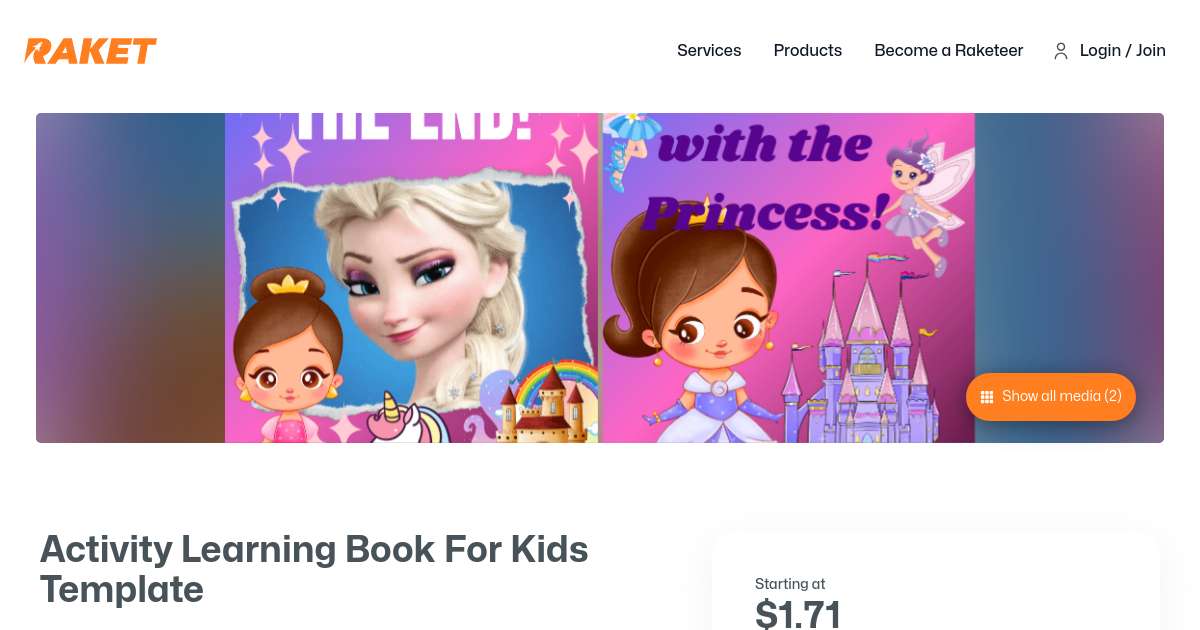Click the grid icon in Show all media
The width and height of the screenshot is (1200, 630).
pyautogui.click(x=987, y=397)
